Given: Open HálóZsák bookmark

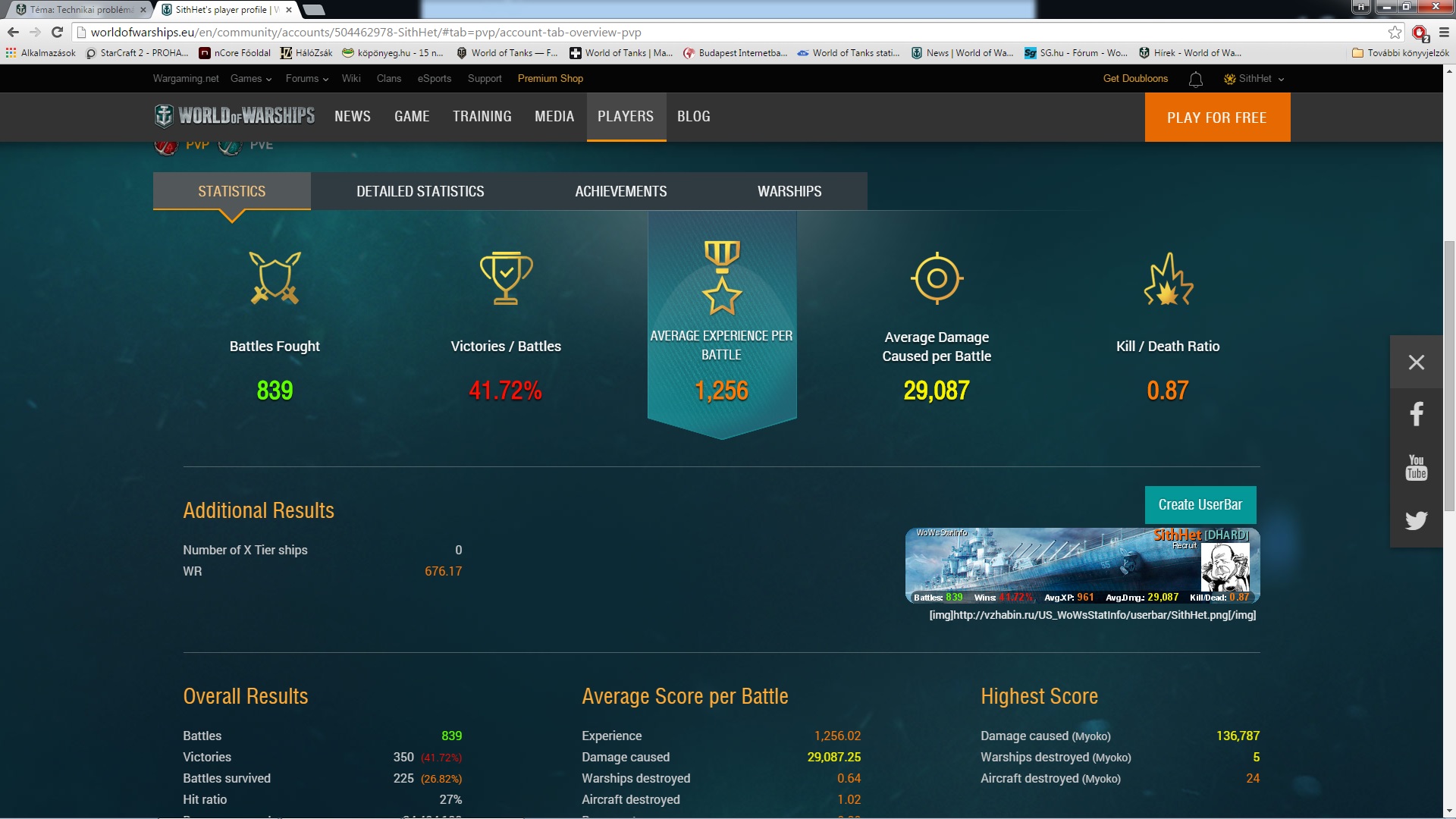Looking at the screenshot, I should 306,53.
